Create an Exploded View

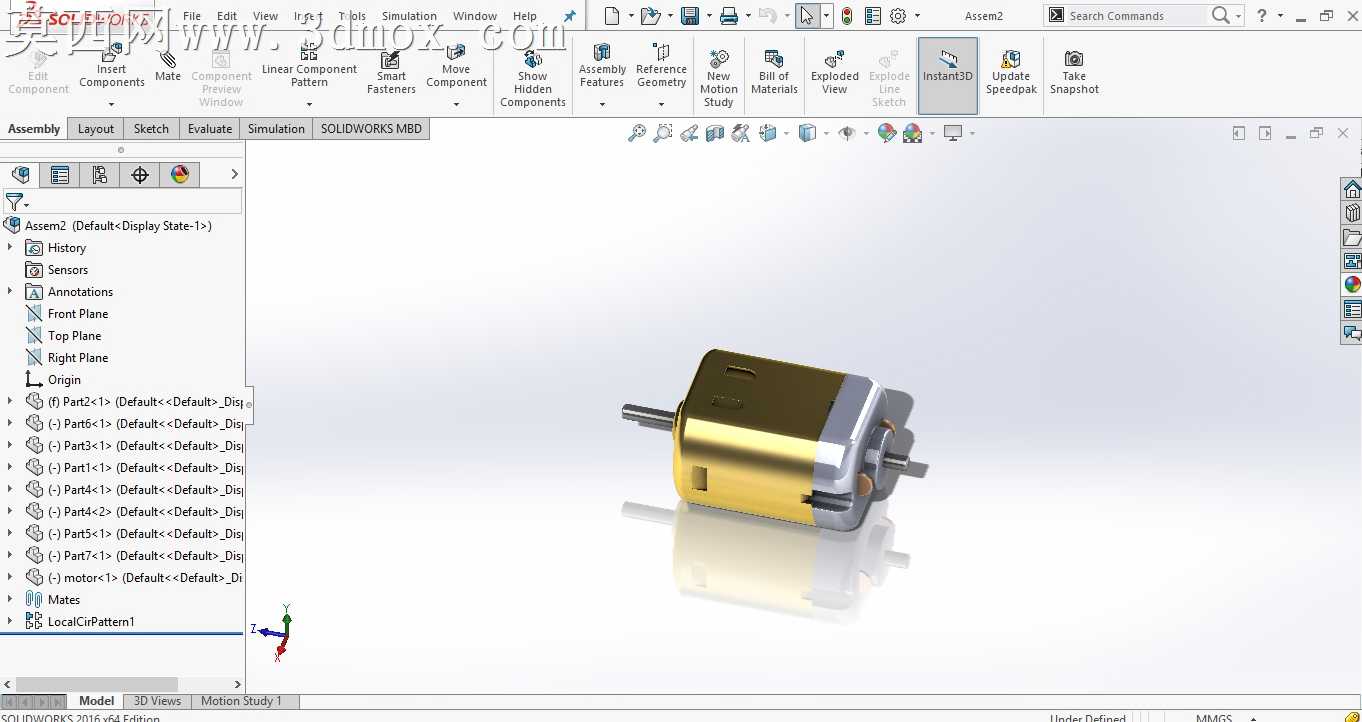pyautogui.click(x=835, y=71)
